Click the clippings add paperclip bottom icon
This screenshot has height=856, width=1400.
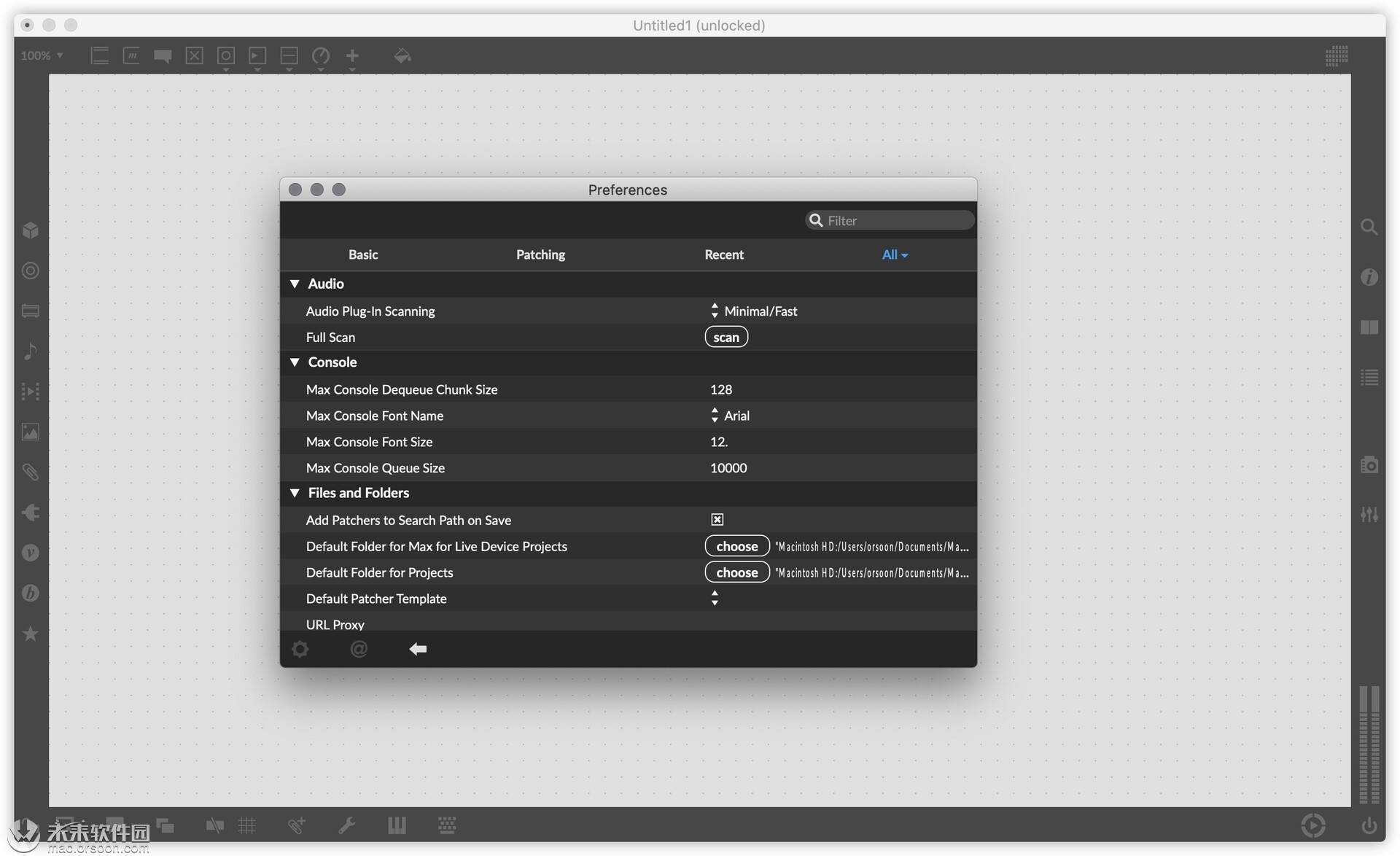pyautogui.click(x=296, y=825)
